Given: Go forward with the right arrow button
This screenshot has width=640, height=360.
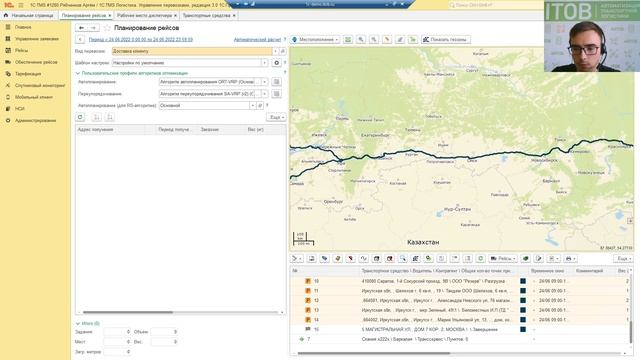Looking at the screenshot, I should [93, 28].
